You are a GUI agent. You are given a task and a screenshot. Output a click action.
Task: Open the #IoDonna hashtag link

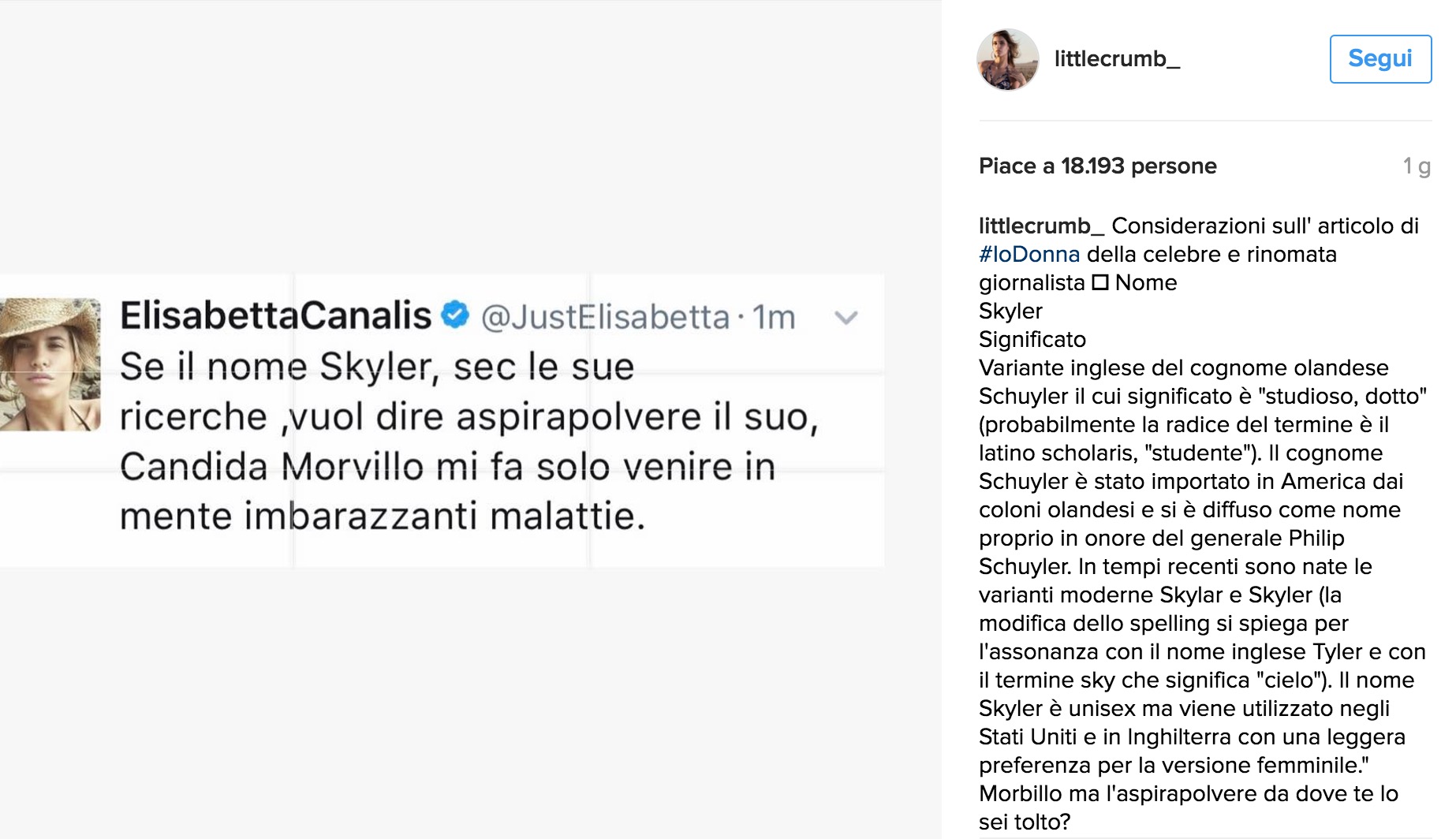coord(1029,254)
